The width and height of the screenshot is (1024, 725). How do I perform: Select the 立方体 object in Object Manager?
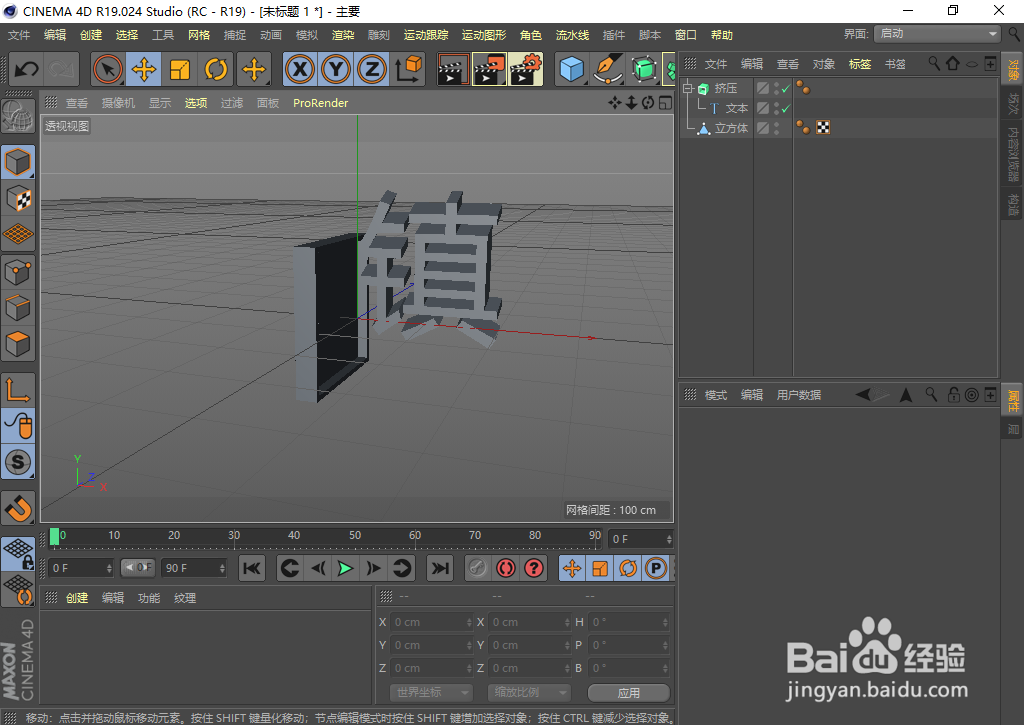click(731, 128)
